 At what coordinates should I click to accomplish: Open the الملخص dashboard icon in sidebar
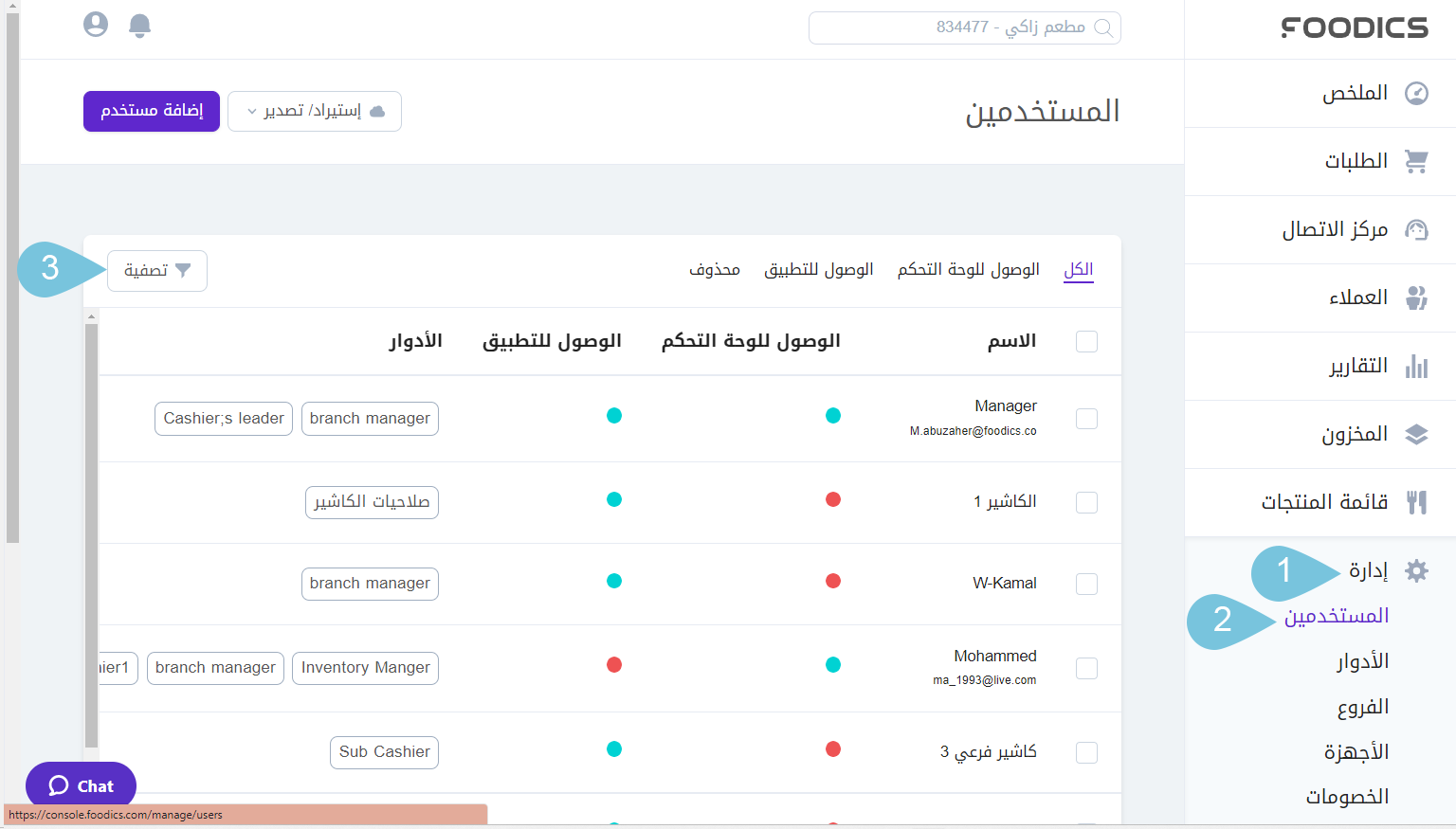(x=1416, y=93)
